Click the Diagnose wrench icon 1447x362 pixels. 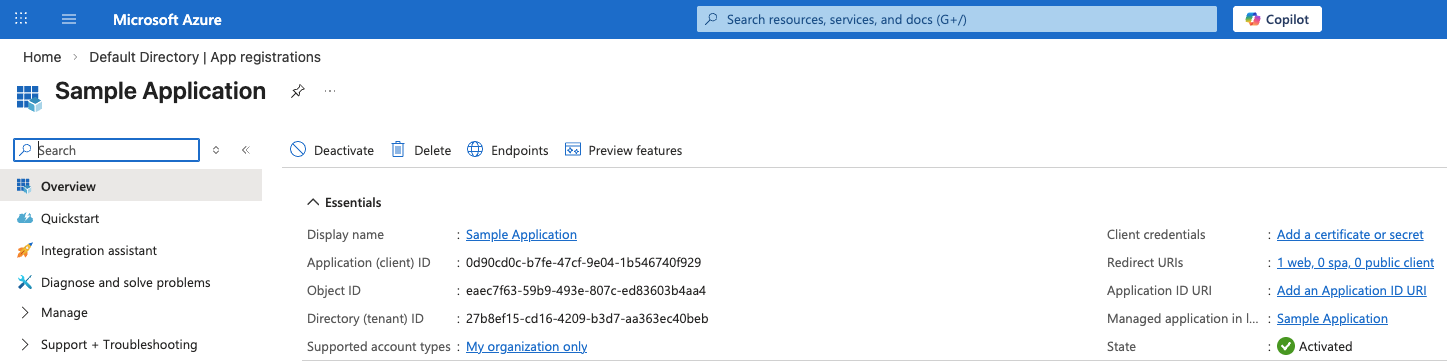point(25,282)
